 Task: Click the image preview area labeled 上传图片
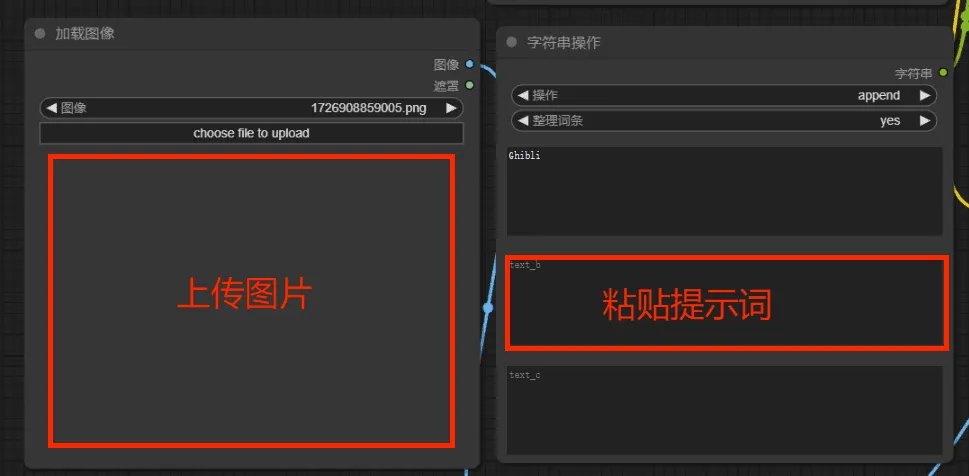pyautogui.click(x=251, y=300)
